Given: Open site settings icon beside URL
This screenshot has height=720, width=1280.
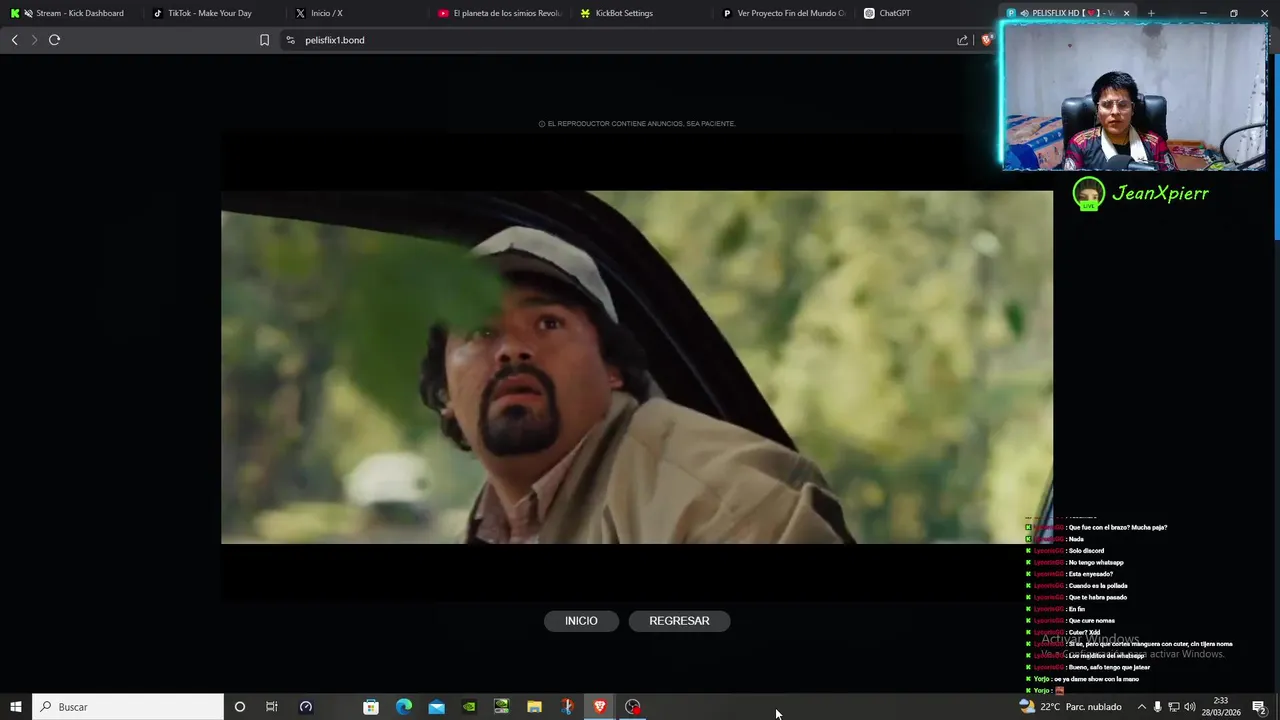Looking at the screenshot, I should 290,40.
